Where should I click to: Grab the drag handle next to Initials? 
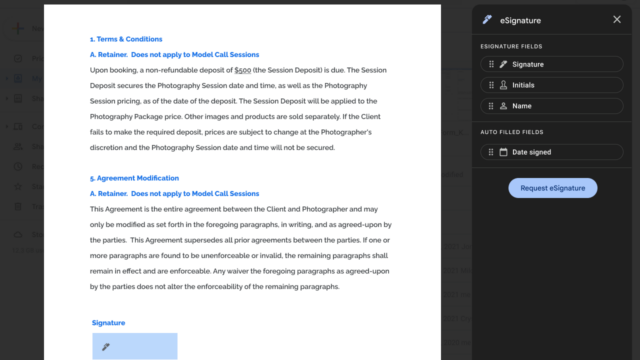coord(491,85)
